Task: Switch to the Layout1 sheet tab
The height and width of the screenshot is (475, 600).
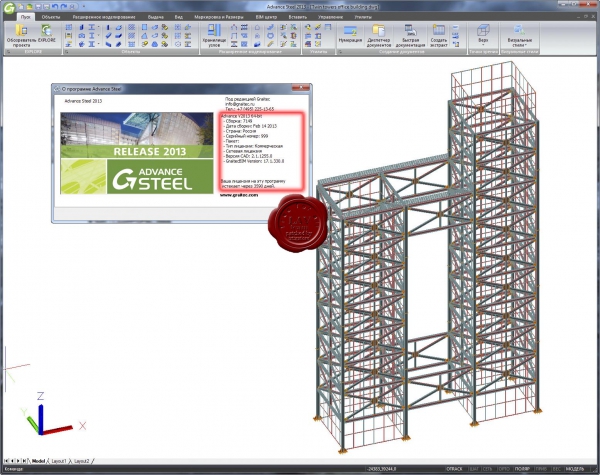Action: (59, 461)
